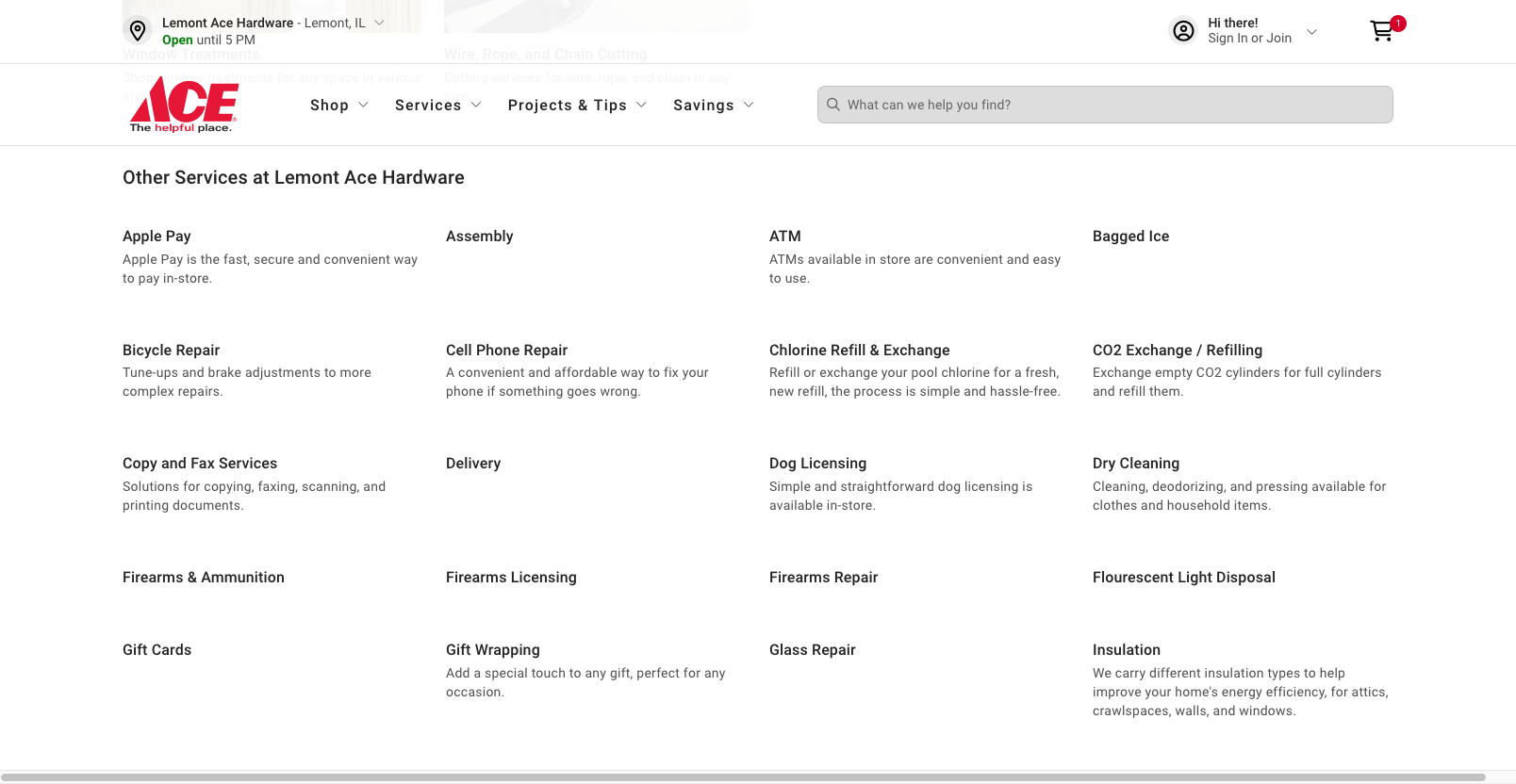Open CO2 Exchange / Refilling service

pyautogui.click(x=1177, y=351)
